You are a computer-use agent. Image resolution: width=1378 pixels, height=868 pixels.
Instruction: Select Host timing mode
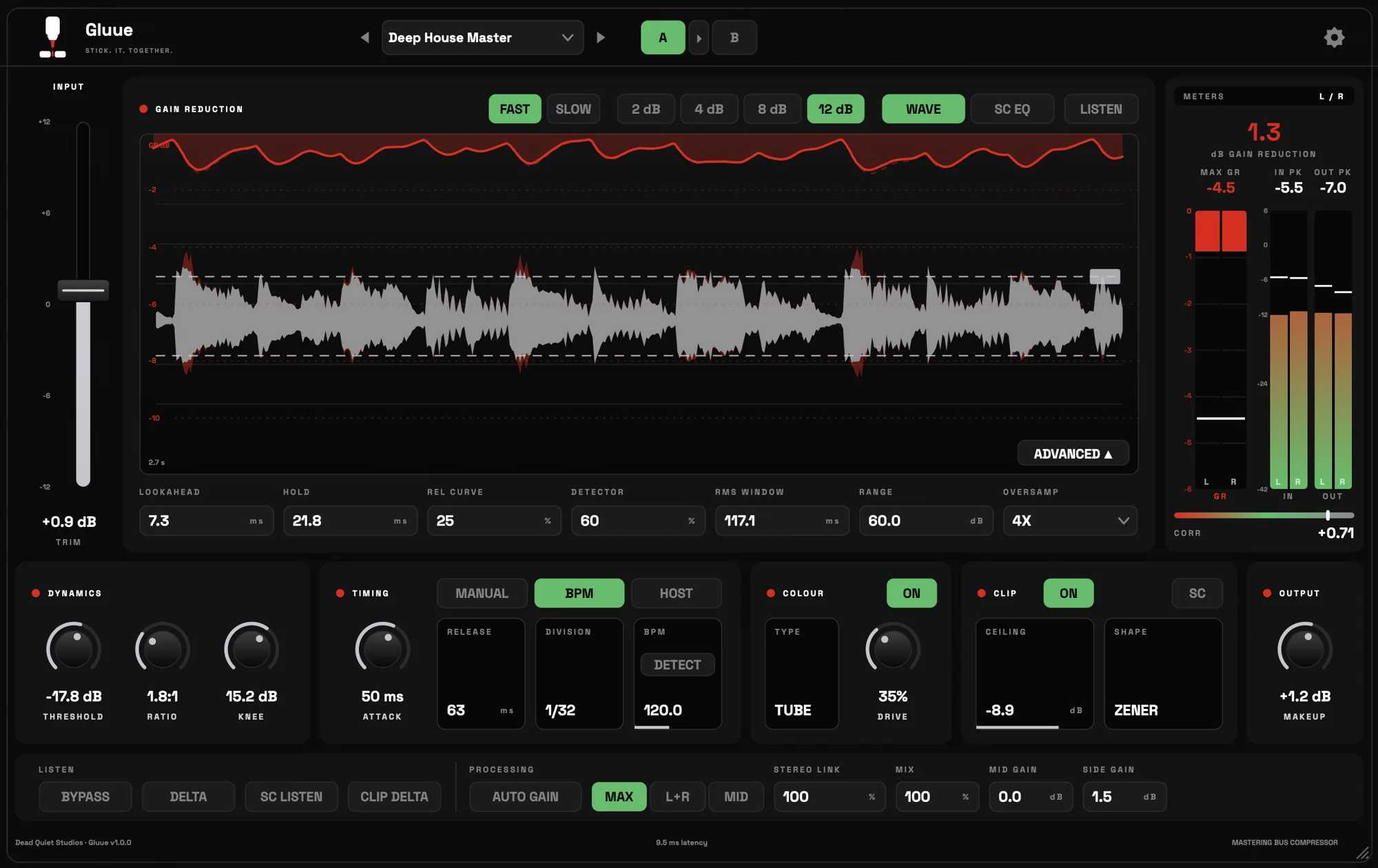tap(676, 593)
